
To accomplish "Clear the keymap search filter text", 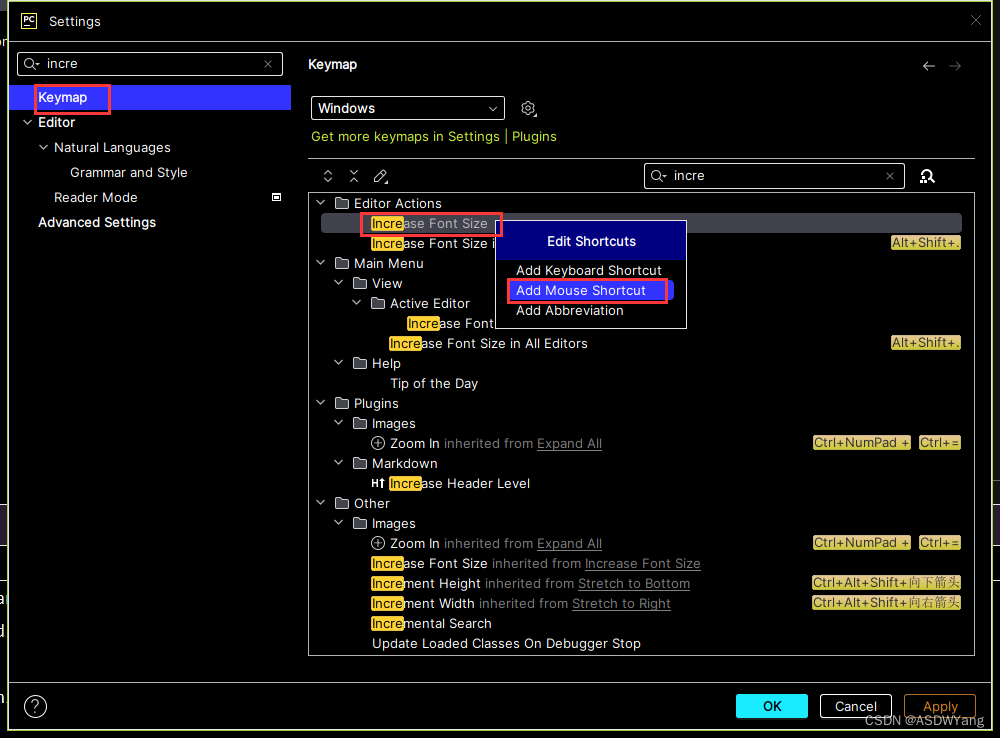I will (890, 176).
